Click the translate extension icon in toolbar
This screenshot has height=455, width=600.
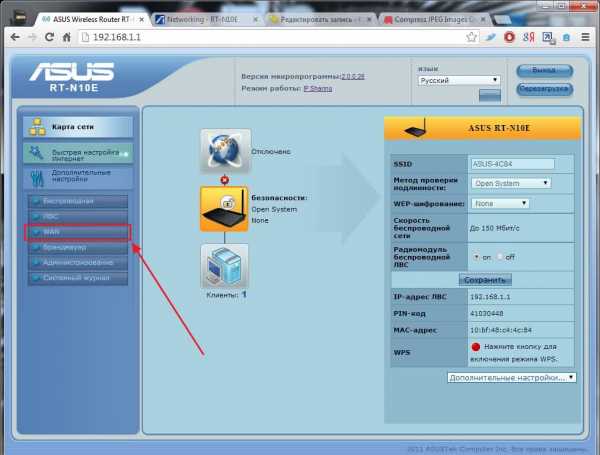click(x=548, y=38)
